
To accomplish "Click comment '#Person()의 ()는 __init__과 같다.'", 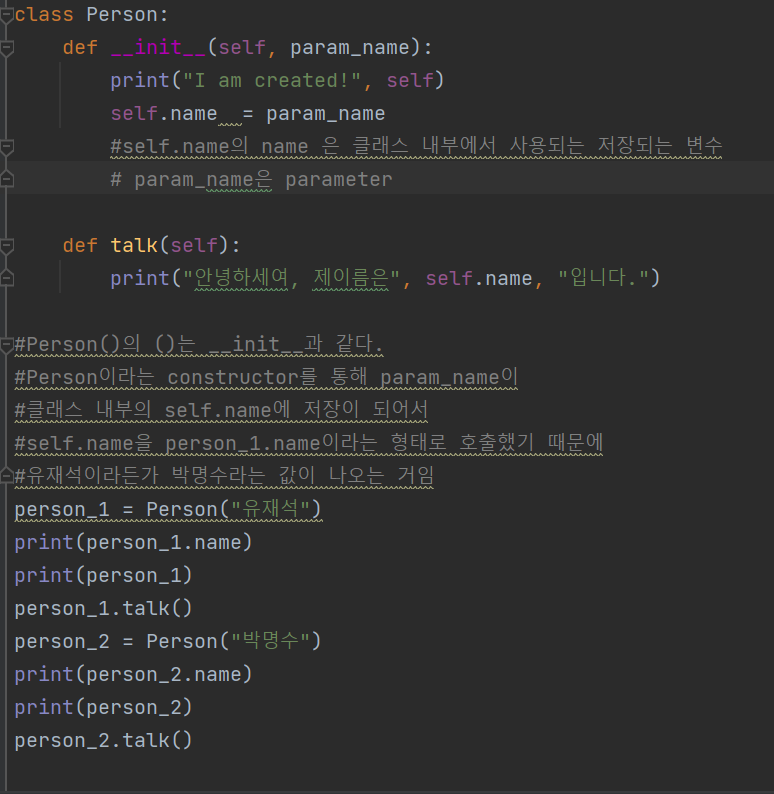I will tap(199, 344).
